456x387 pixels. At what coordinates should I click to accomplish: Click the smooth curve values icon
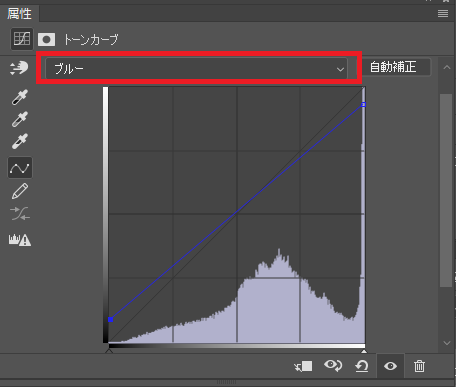[x=20, y=214]
